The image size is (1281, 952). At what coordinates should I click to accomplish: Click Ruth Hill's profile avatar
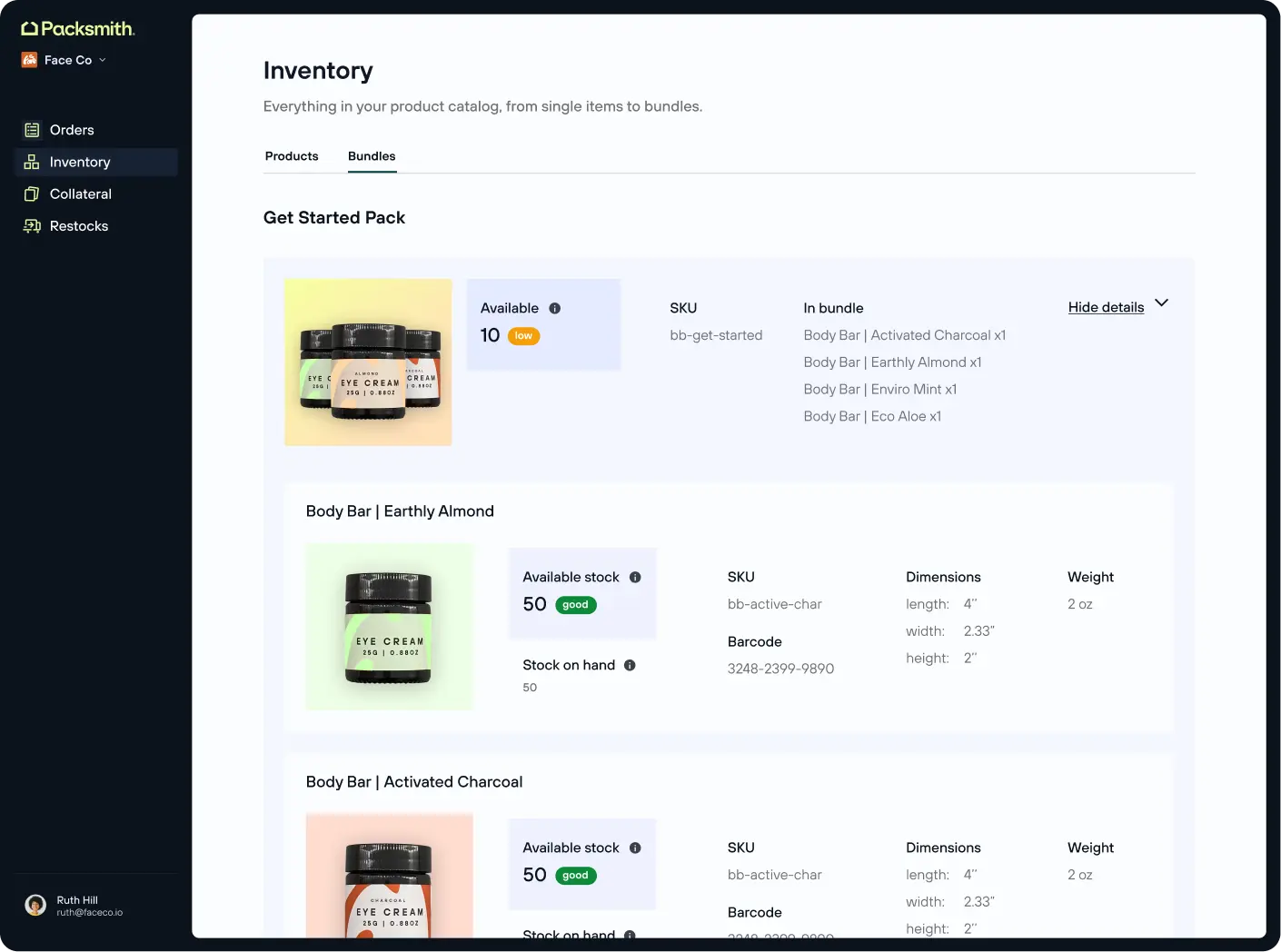tap(35, 906)
